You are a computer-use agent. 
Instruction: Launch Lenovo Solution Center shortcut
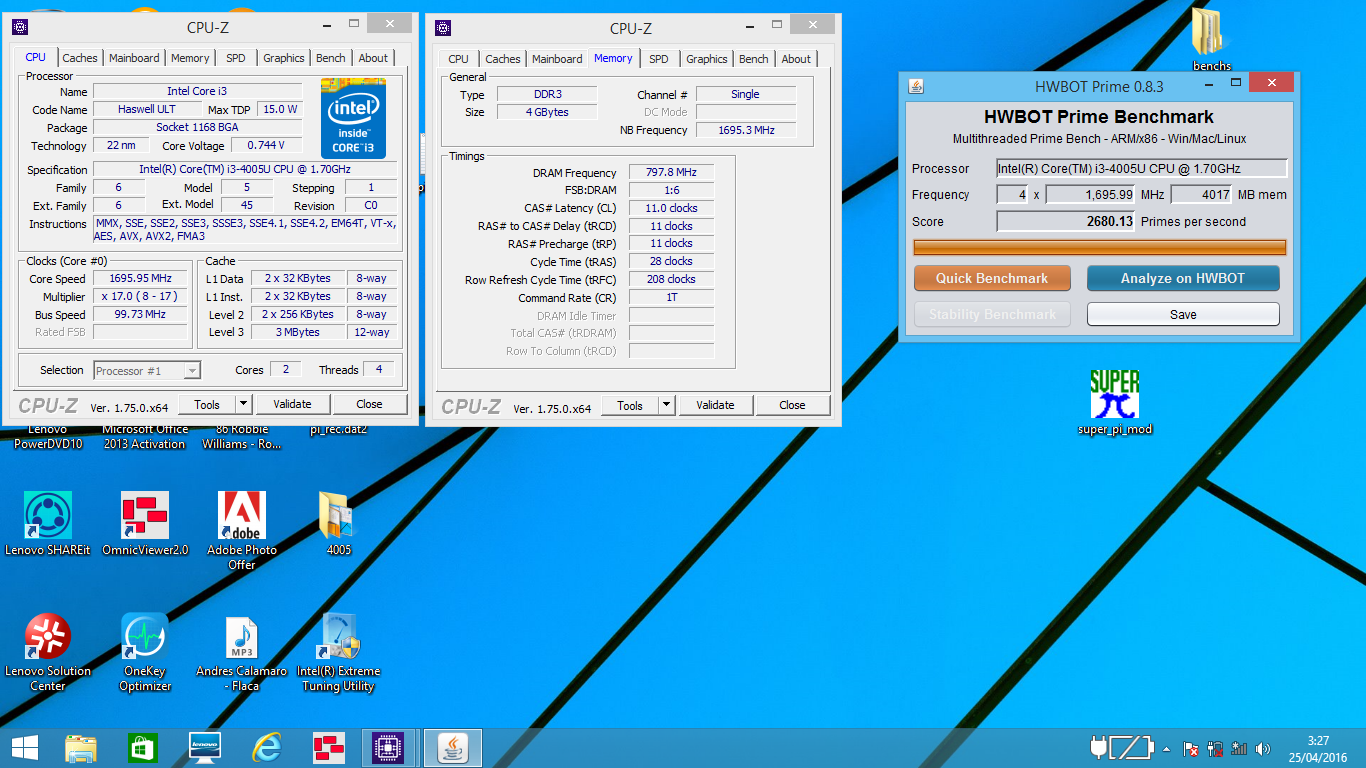[x=47, y=652]
